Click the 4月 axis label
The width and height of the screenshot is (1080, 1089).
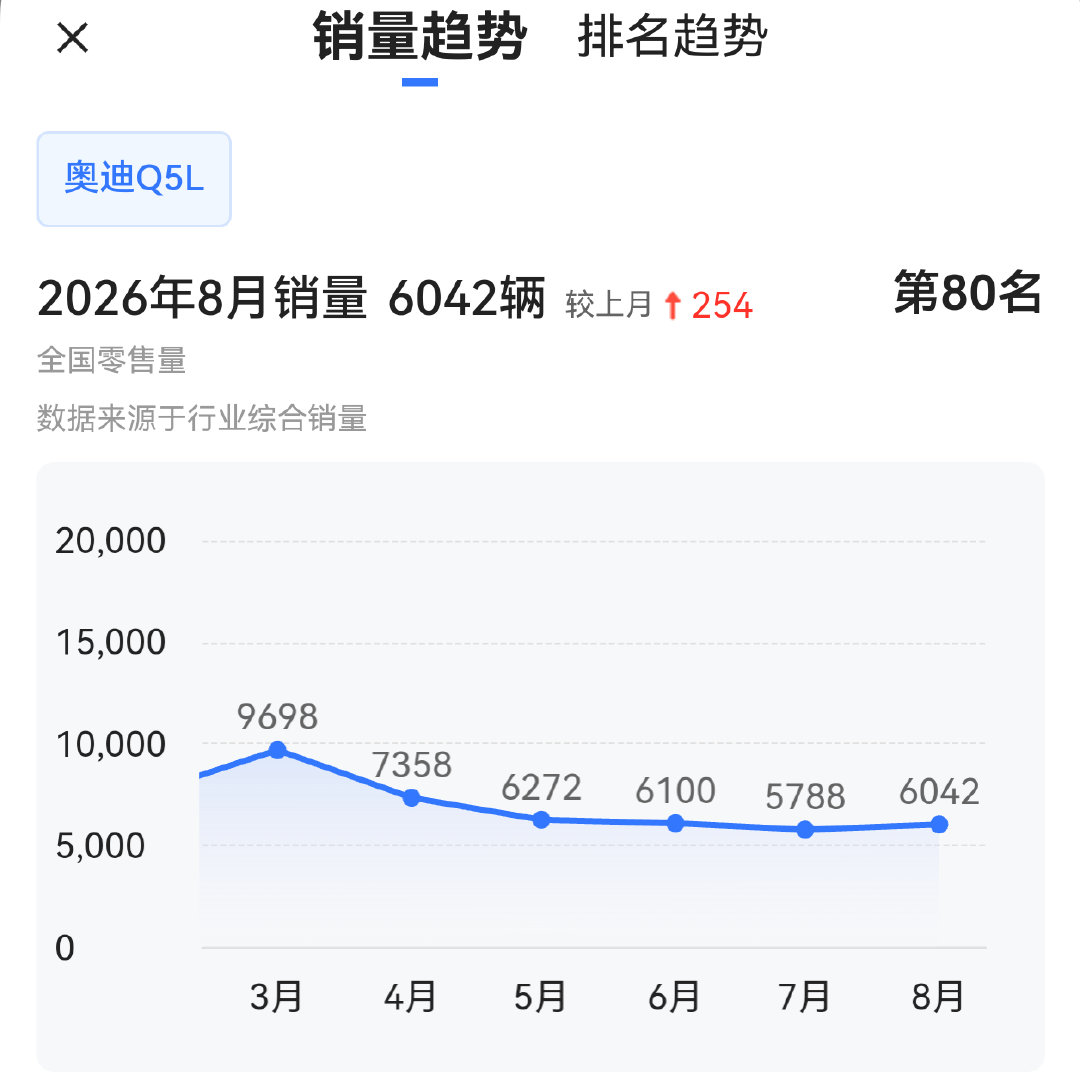[x=410, y=997]
